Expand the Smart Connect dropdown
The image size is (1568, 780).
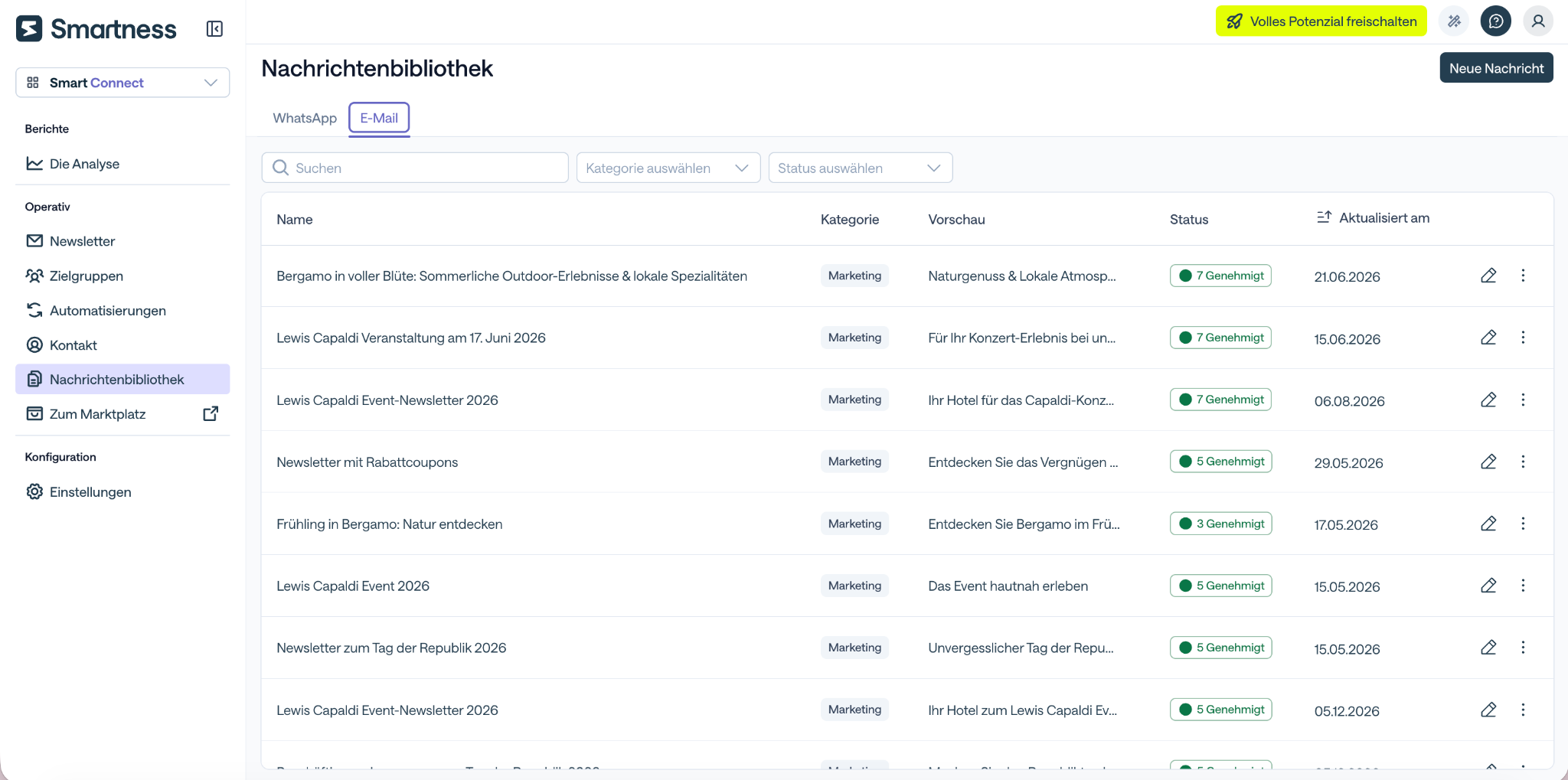point(122,83)
